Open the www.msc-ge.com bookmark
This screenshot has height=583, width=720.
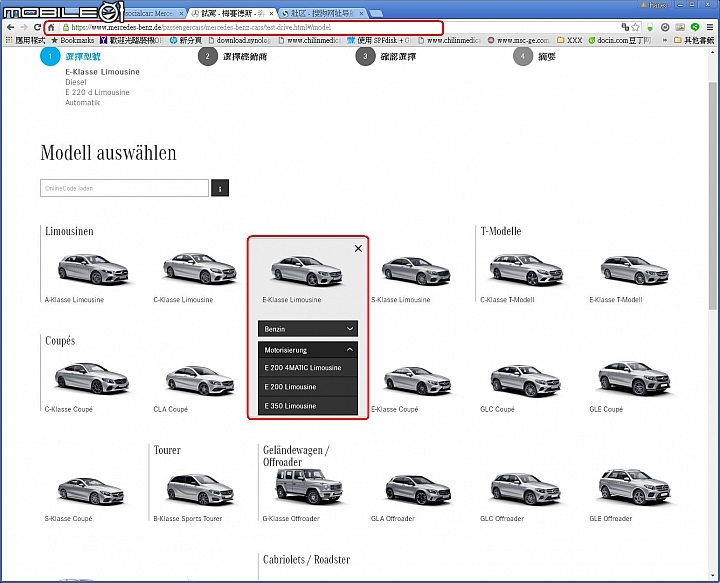(519, 40)
